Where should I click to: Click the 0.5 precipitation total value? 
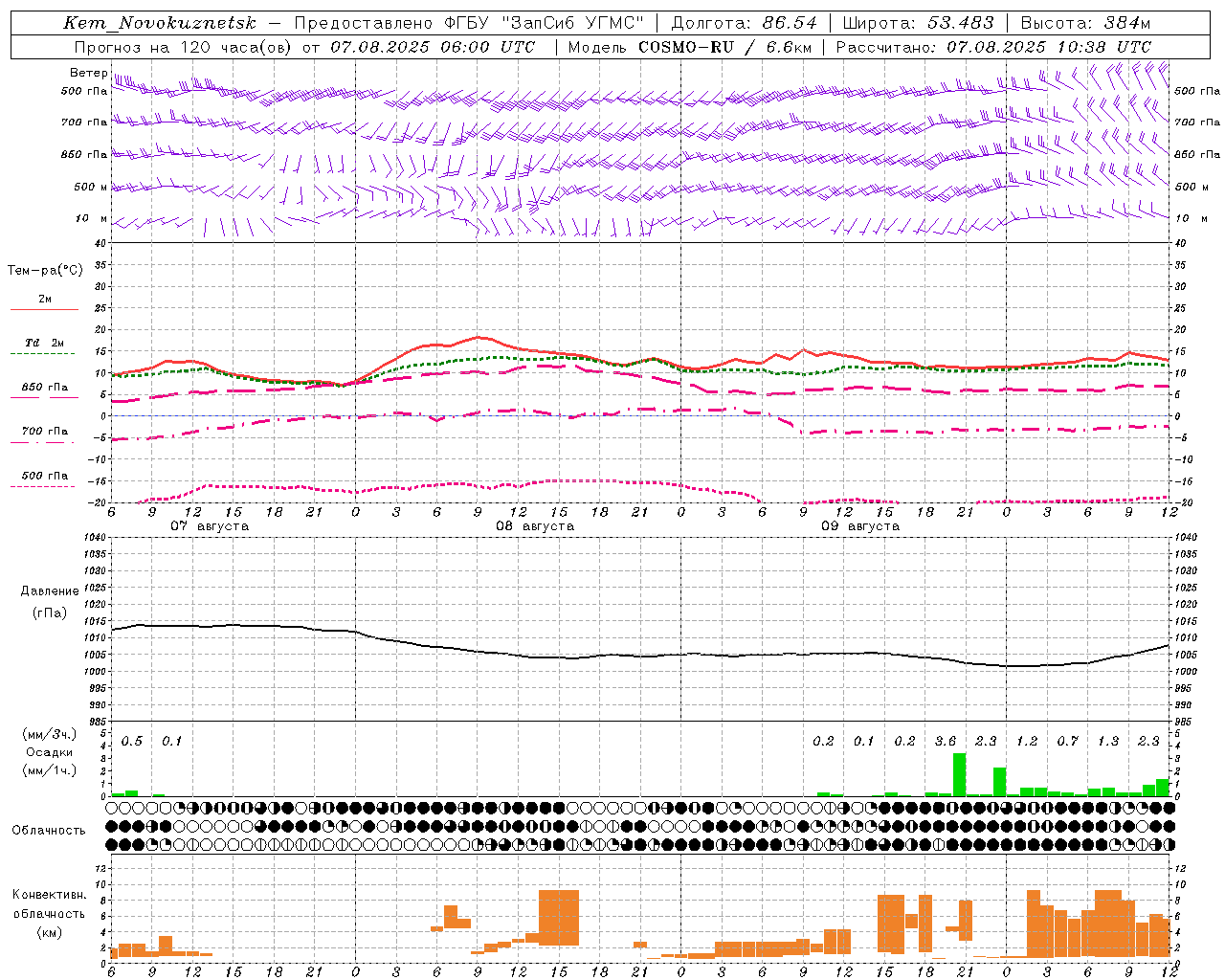tap(132, 742)
